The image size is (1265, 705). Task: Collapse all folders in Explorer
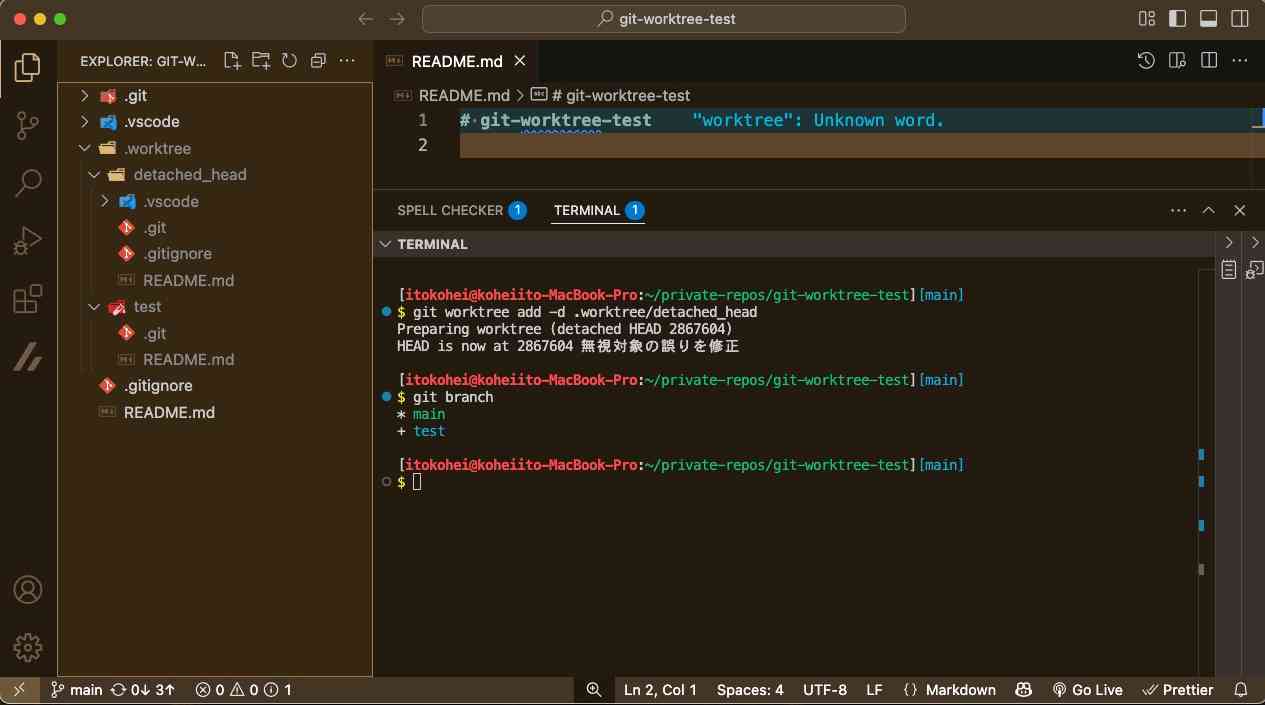pos(318,61)
